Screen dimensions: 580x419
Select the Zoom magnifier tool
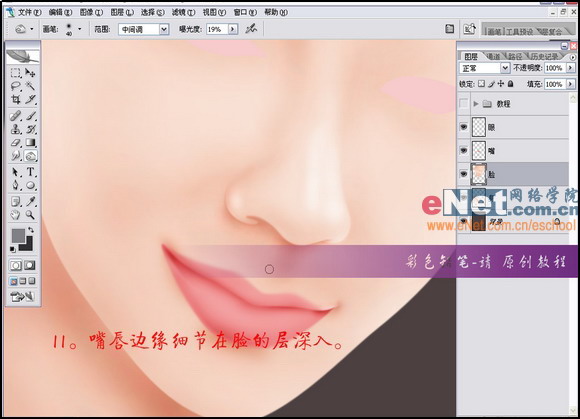tap(30, 215)
